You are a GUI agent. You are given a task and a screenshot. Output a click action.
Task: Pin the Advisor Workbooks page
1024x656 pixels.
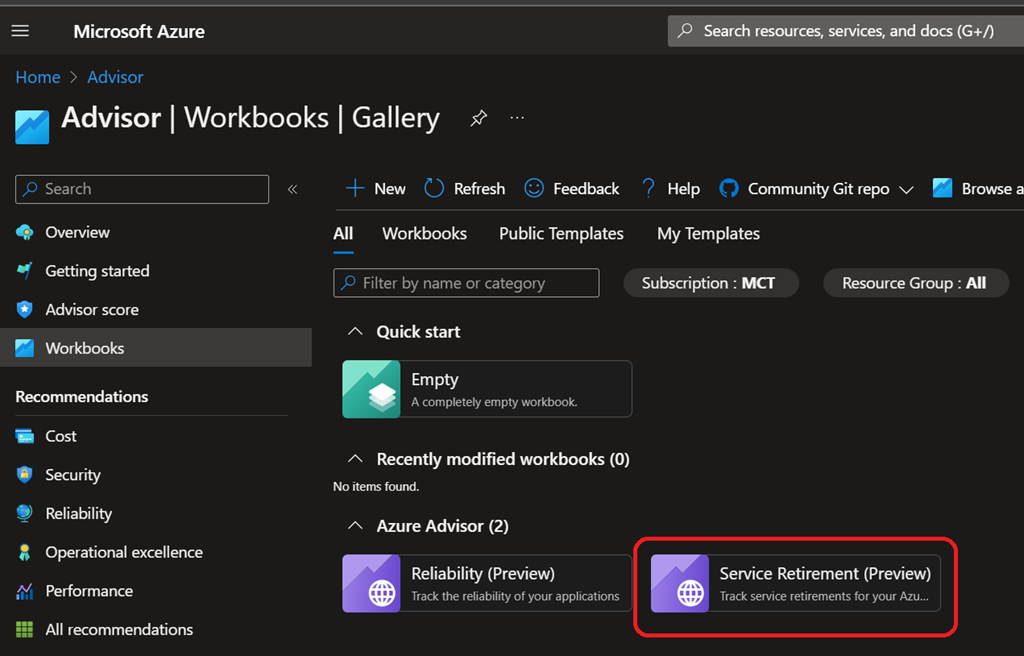[479, 118]
